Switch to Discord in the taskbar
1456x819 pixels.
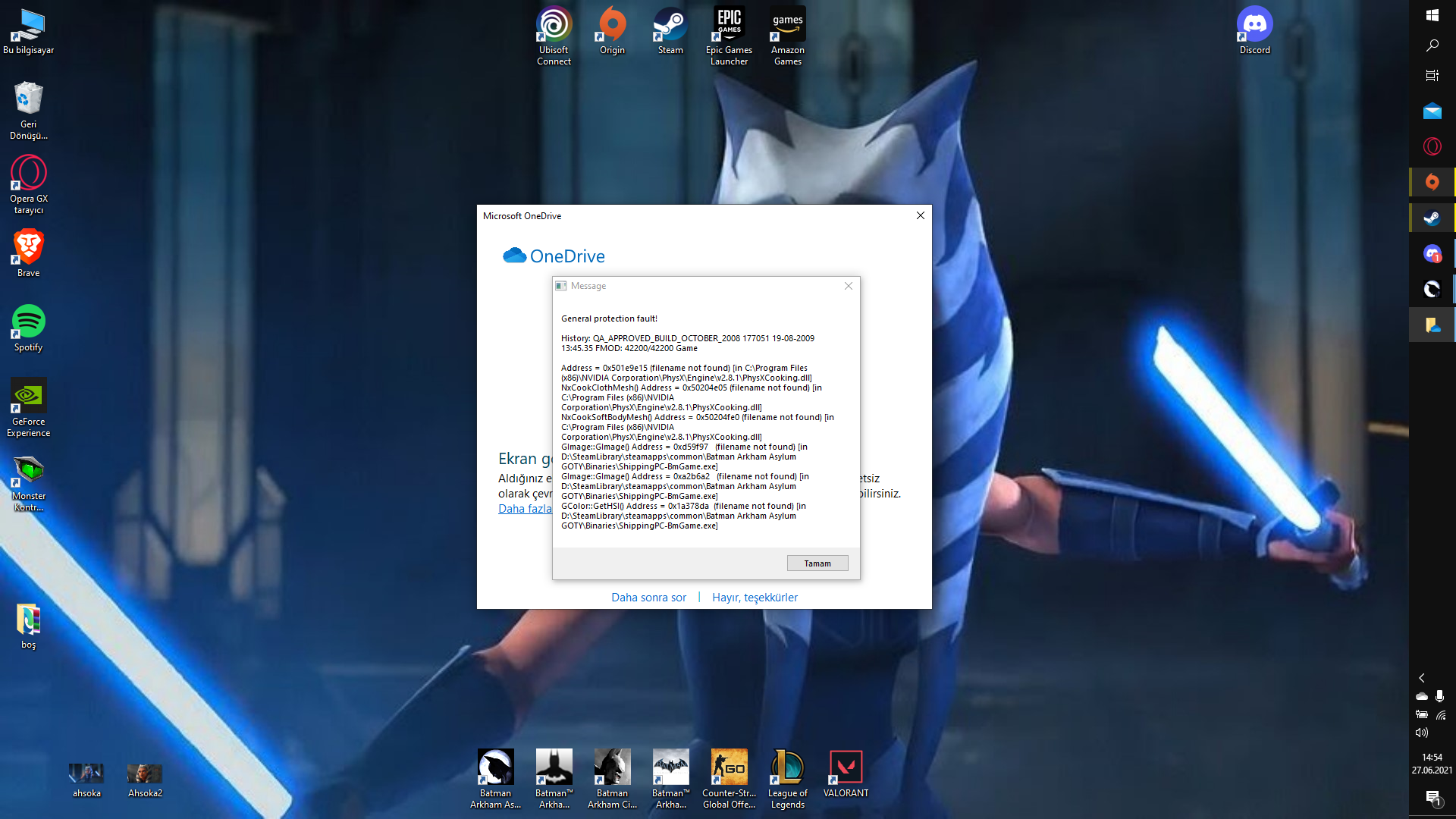coord(1432,254)
